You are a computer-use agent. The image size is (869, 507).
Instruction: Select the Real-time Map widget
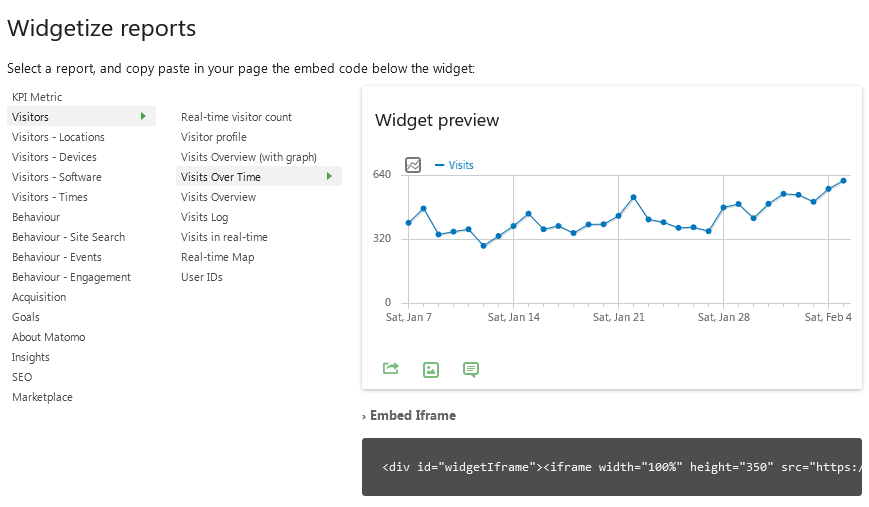click(217, 257)
